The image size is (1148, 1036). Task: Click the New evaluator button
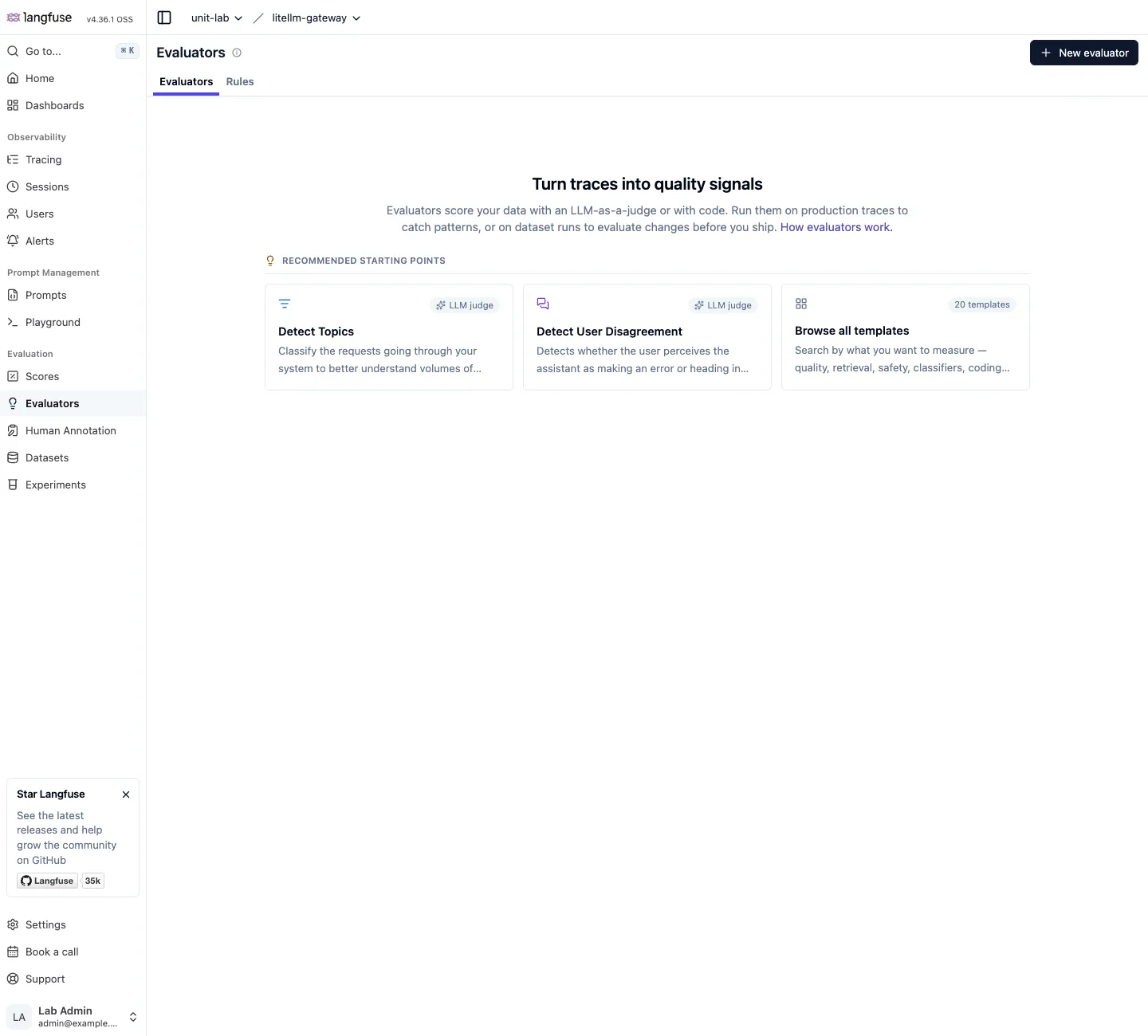tap(1084, 53)
